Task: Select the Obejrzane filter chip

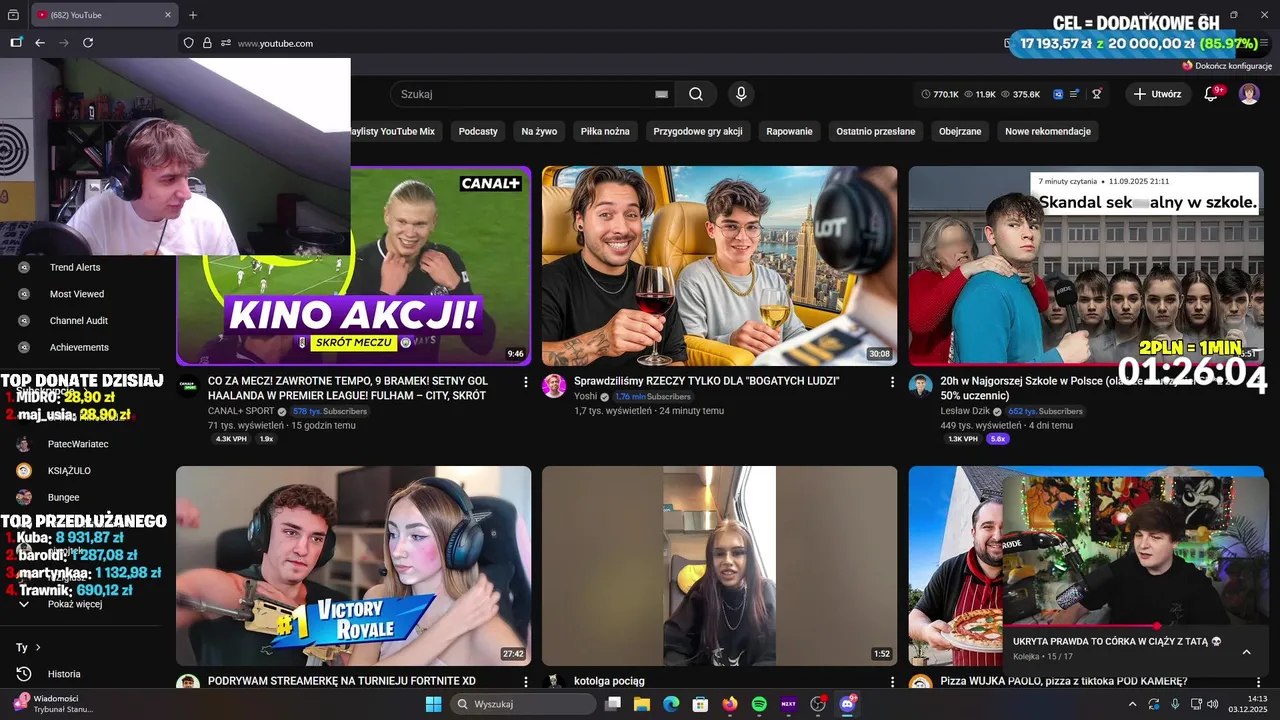Action: point(960,131)
